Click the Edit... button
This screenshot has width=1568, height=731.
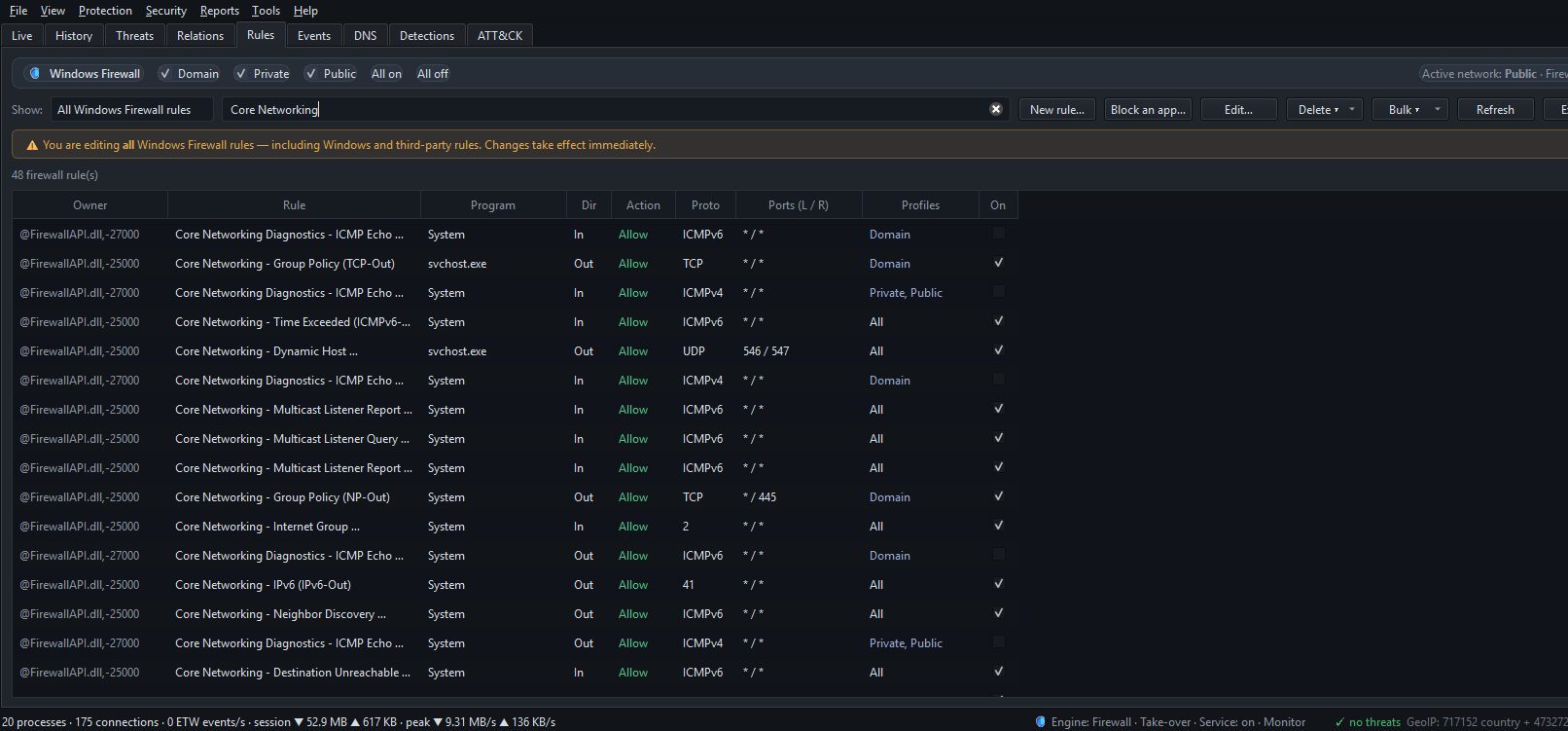tap(1239, 109)
